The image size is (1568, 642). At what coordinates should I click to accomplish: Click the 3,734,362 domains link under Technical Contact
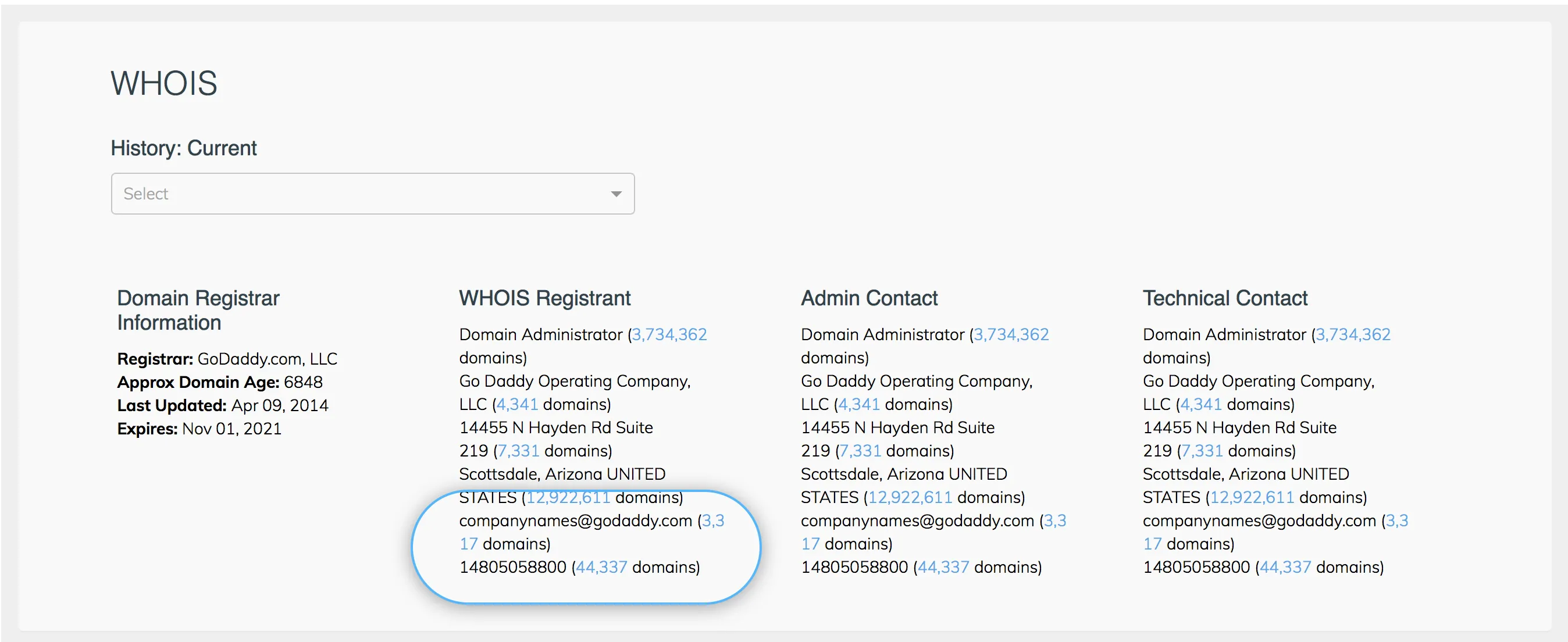point(1352,334)
